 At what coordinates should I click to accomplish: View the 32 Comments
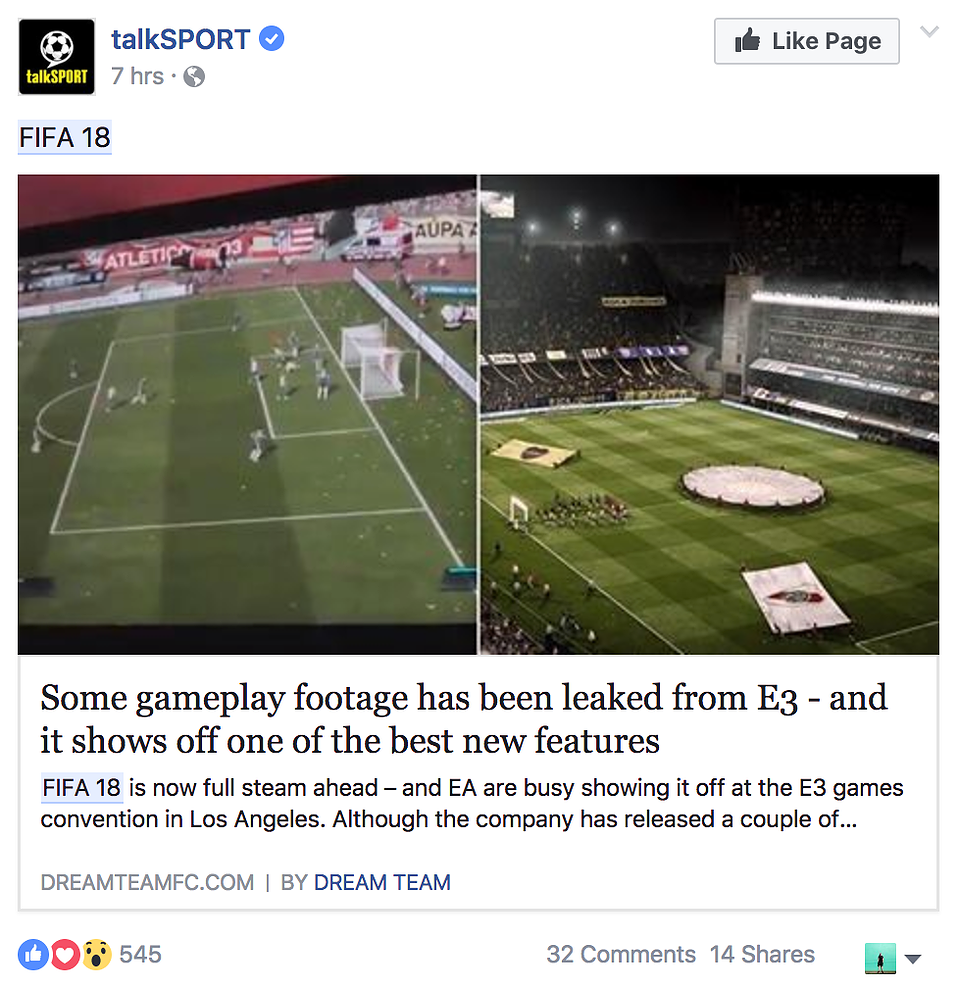click(x=621, y=955)
